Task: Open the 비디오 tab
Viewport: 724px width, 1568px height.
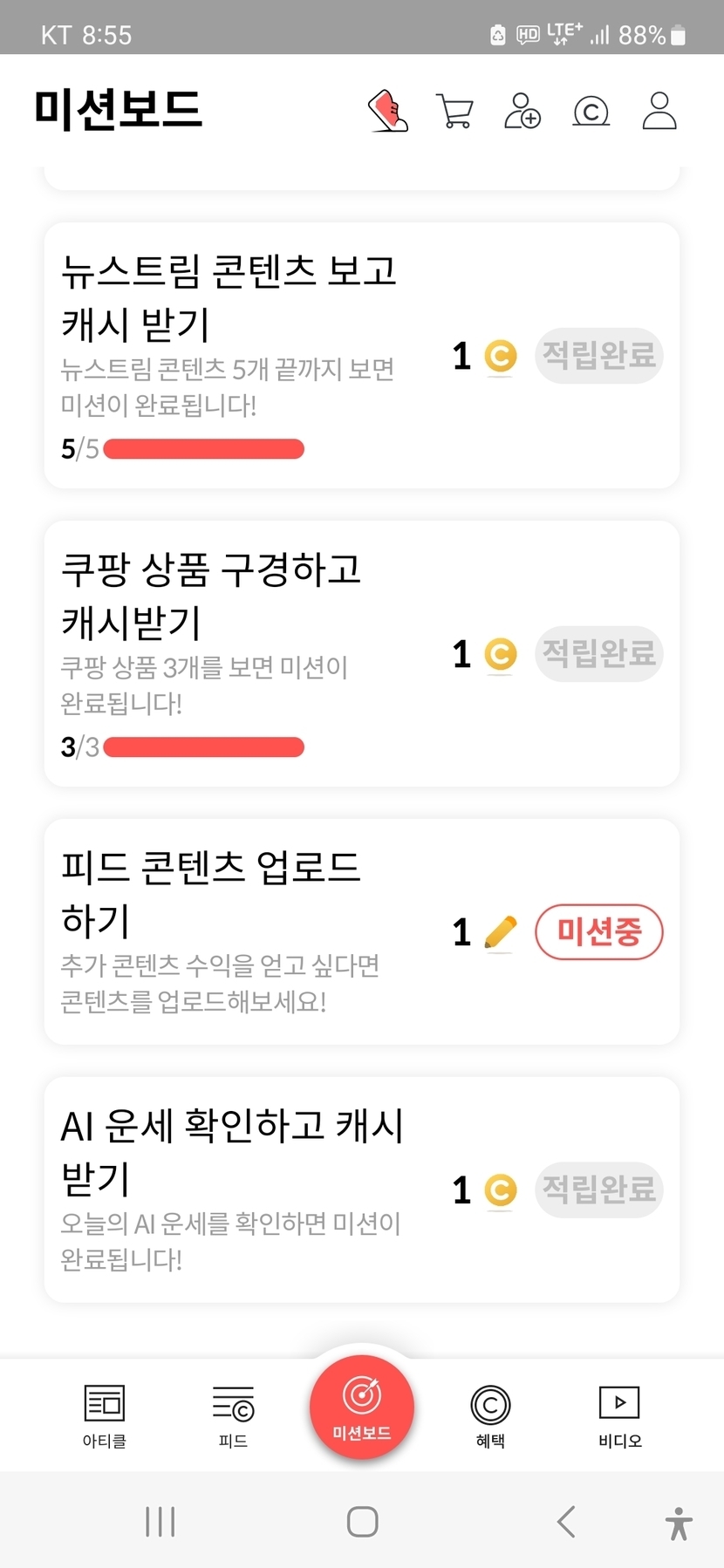Action: pos(619,1415)
